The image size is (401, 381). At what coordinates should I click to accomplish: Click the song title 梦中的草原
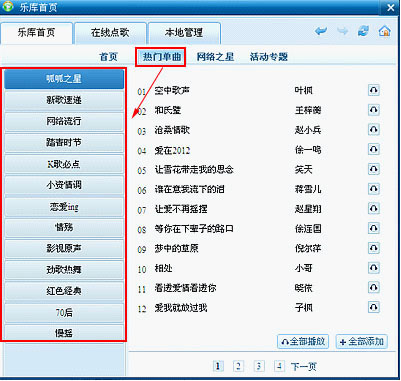pos(177,248)
